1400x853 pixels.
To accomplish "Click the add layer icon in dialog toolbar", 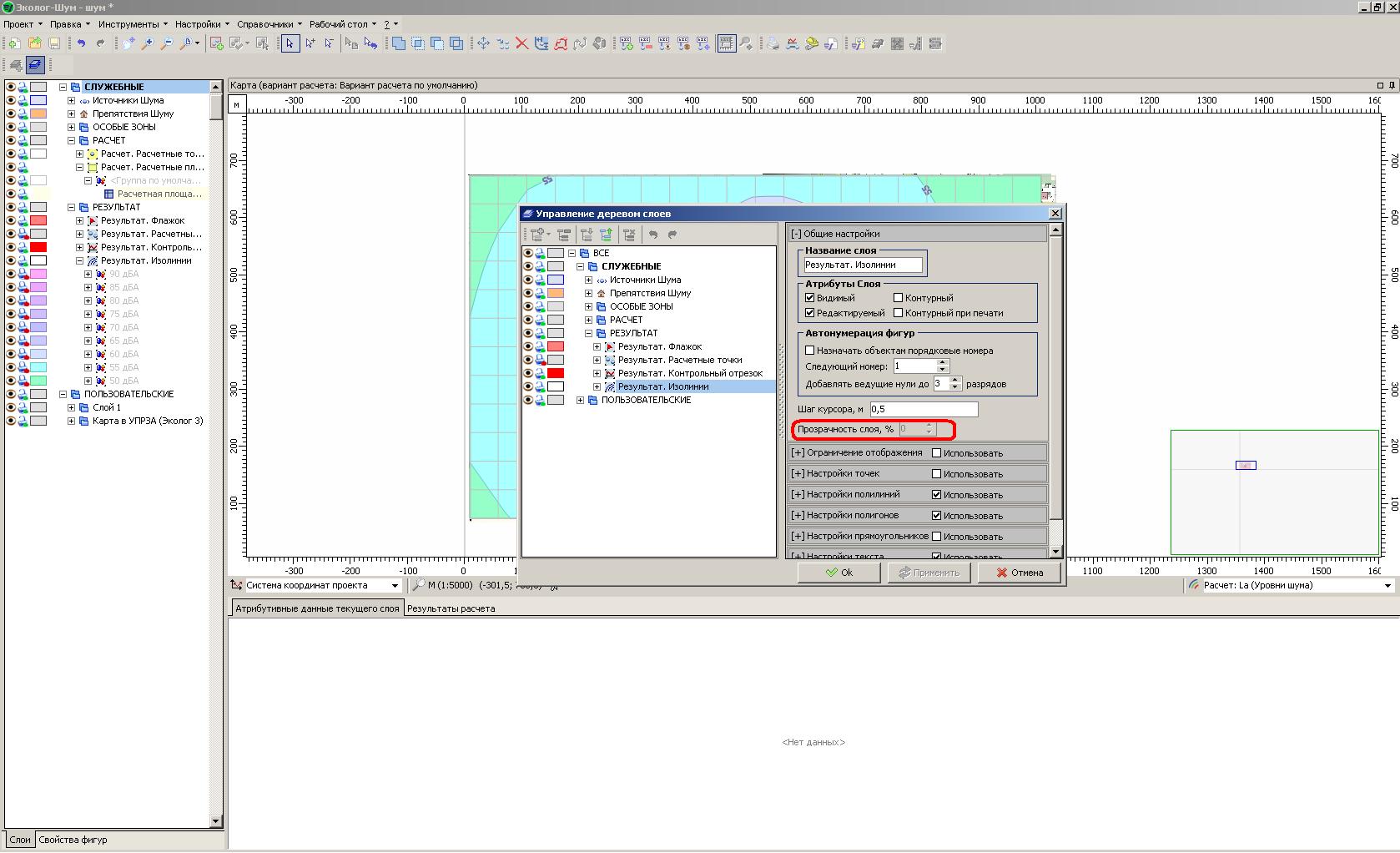I will pos(536,235).
